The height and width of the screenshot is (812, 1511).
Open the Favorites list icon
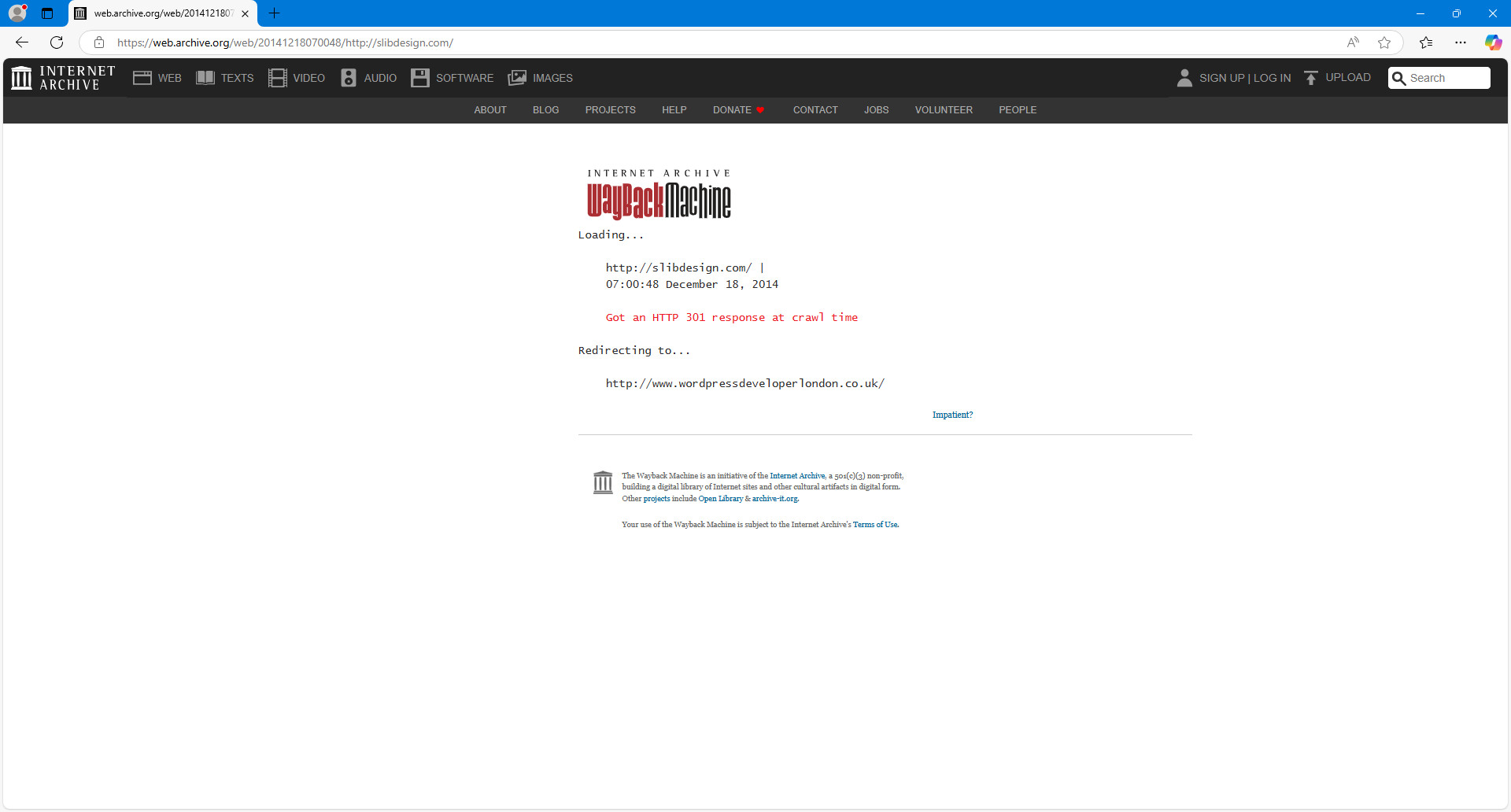1426,42
